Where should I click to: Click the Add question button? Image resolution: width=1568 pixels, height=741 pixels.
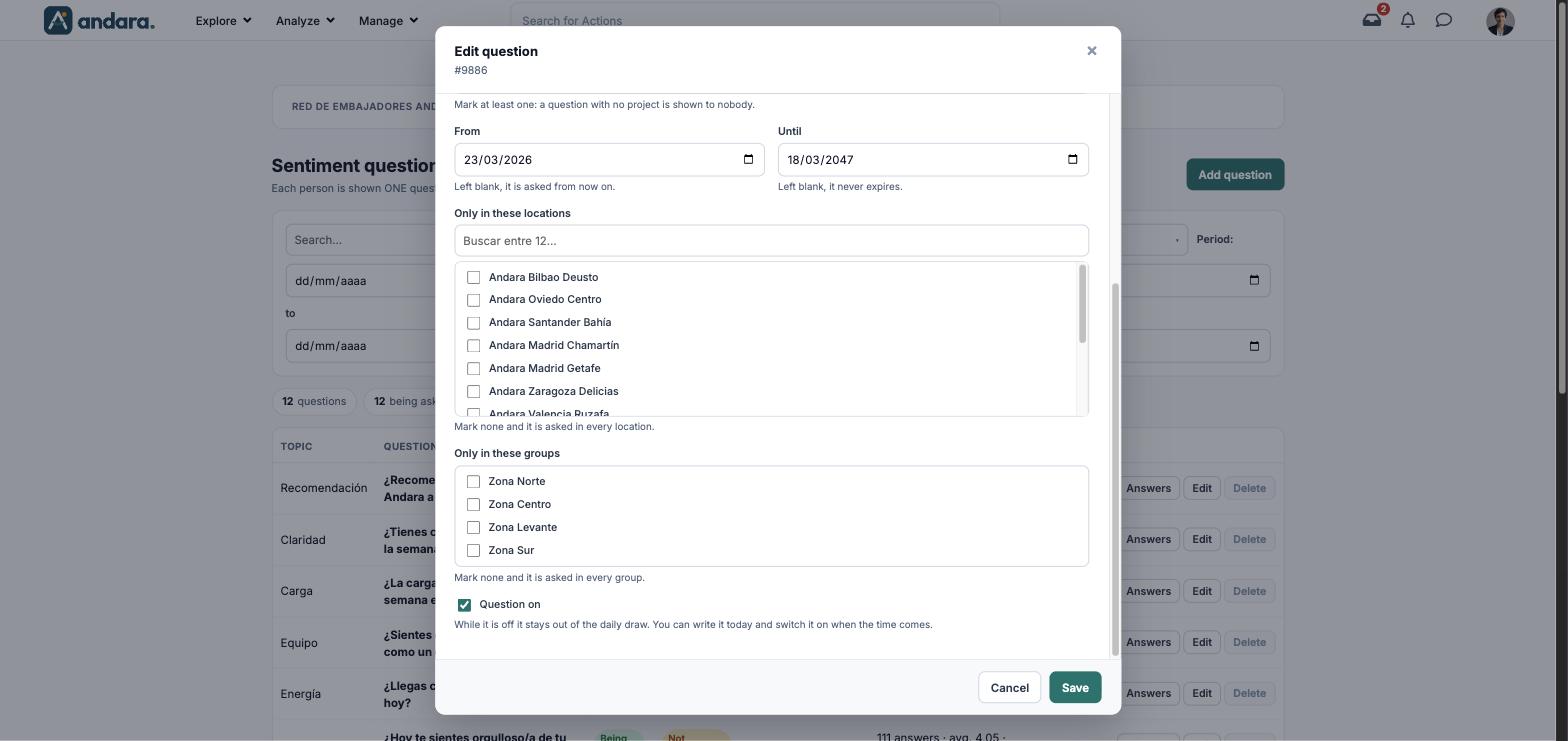click(1235, 175)
